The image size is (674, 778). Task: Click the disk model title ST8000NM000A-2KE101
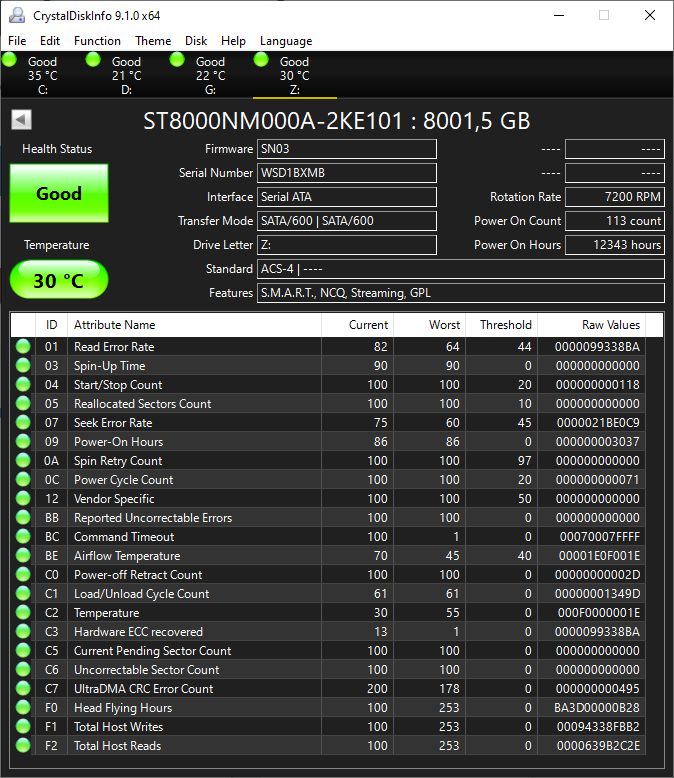click(272, 121)
